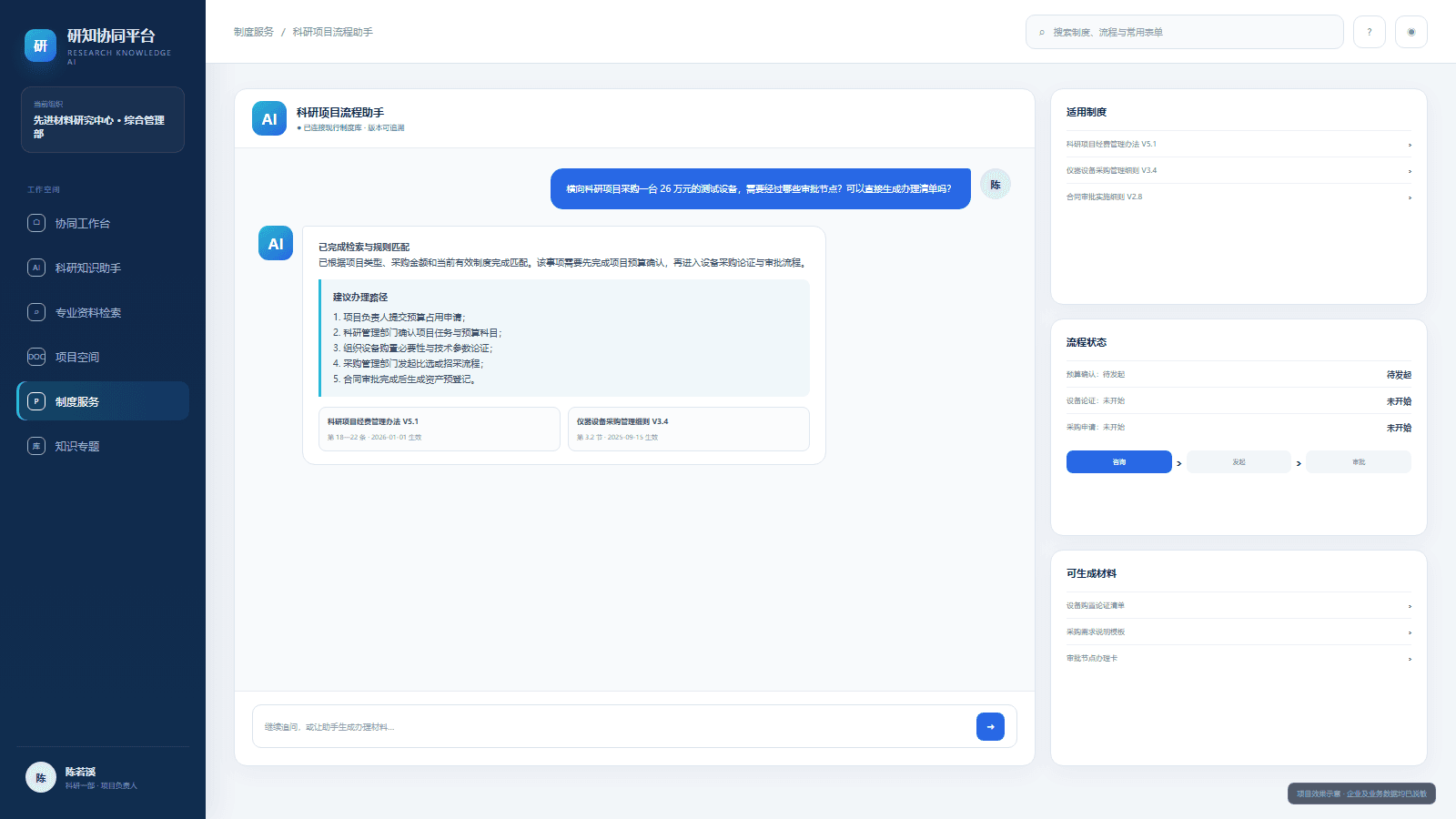
Task: Go to 项目空间 doc icon
Action: 36,357
